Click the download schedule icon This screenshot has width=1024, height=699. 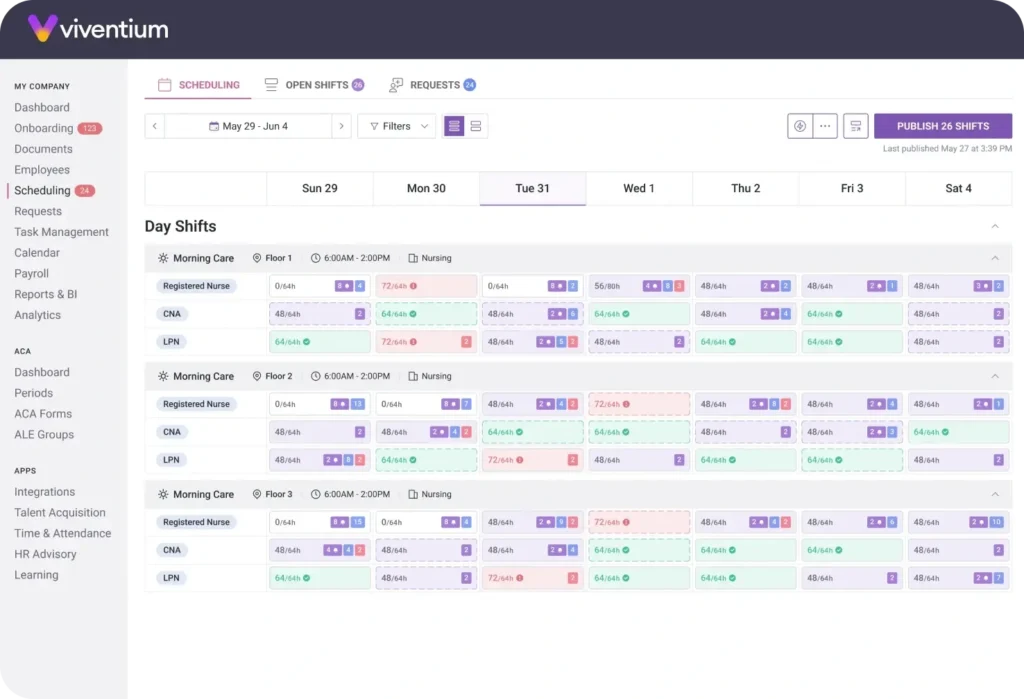click(800, 126)
